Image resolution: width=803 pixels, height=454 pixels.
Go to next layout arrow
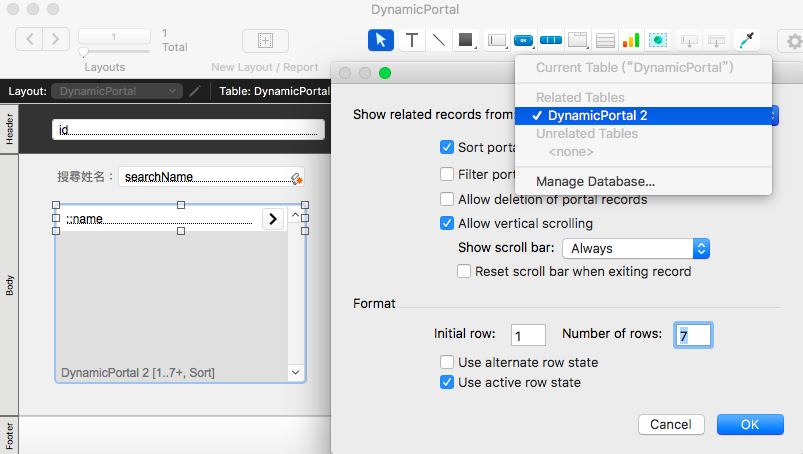tap(56, 39)
